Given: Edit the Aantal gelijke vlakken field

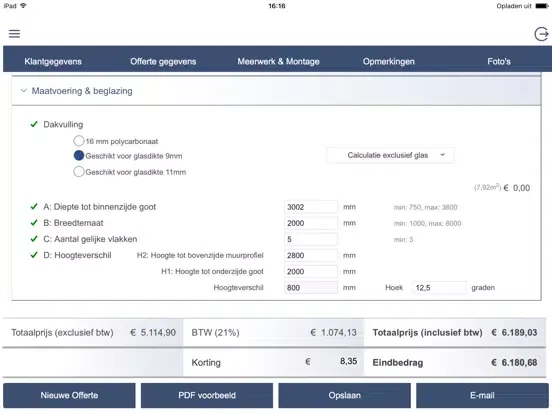Looking at the screenshot, I should [x=310, y=239].
